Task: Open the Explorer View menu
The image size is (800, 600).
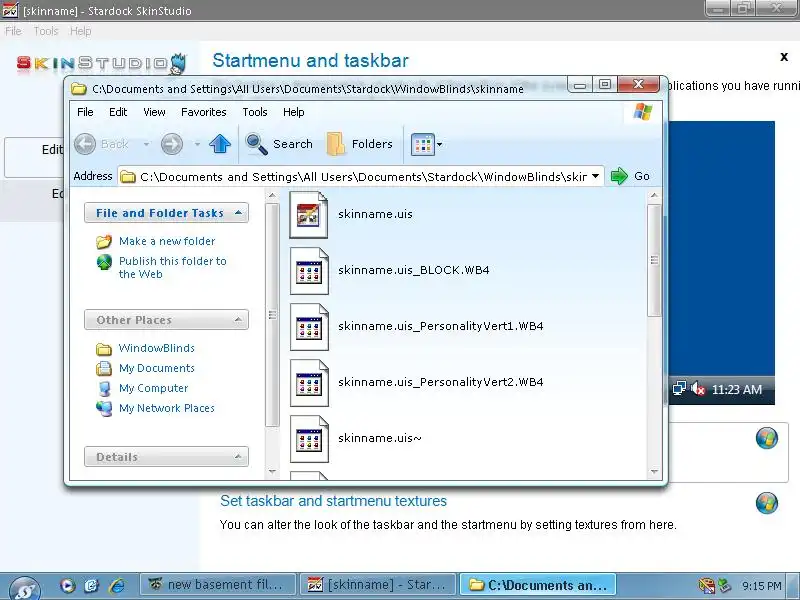Action: [x=154, y=112]
